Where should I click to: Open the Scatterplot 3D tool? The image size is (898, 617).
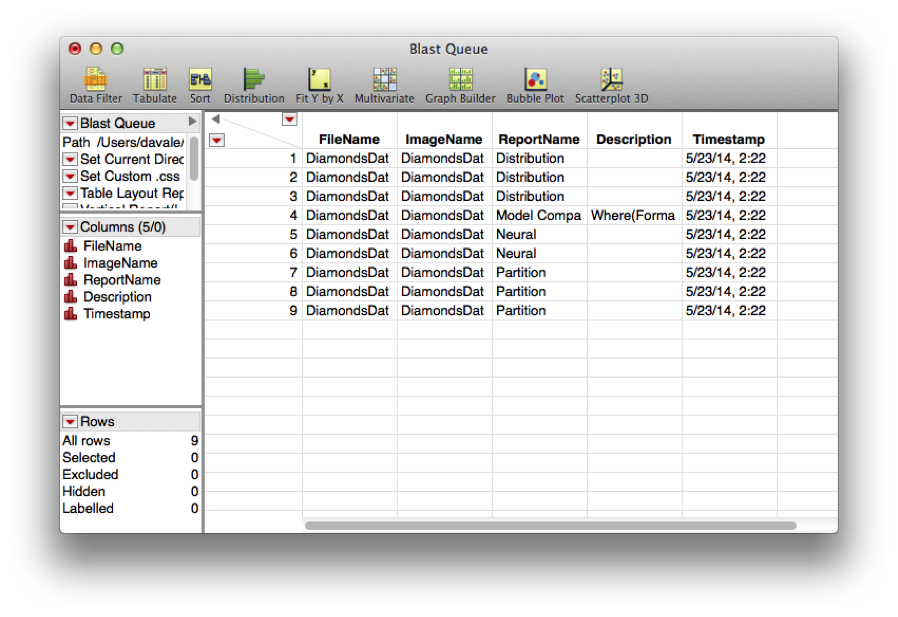point(610,84)
